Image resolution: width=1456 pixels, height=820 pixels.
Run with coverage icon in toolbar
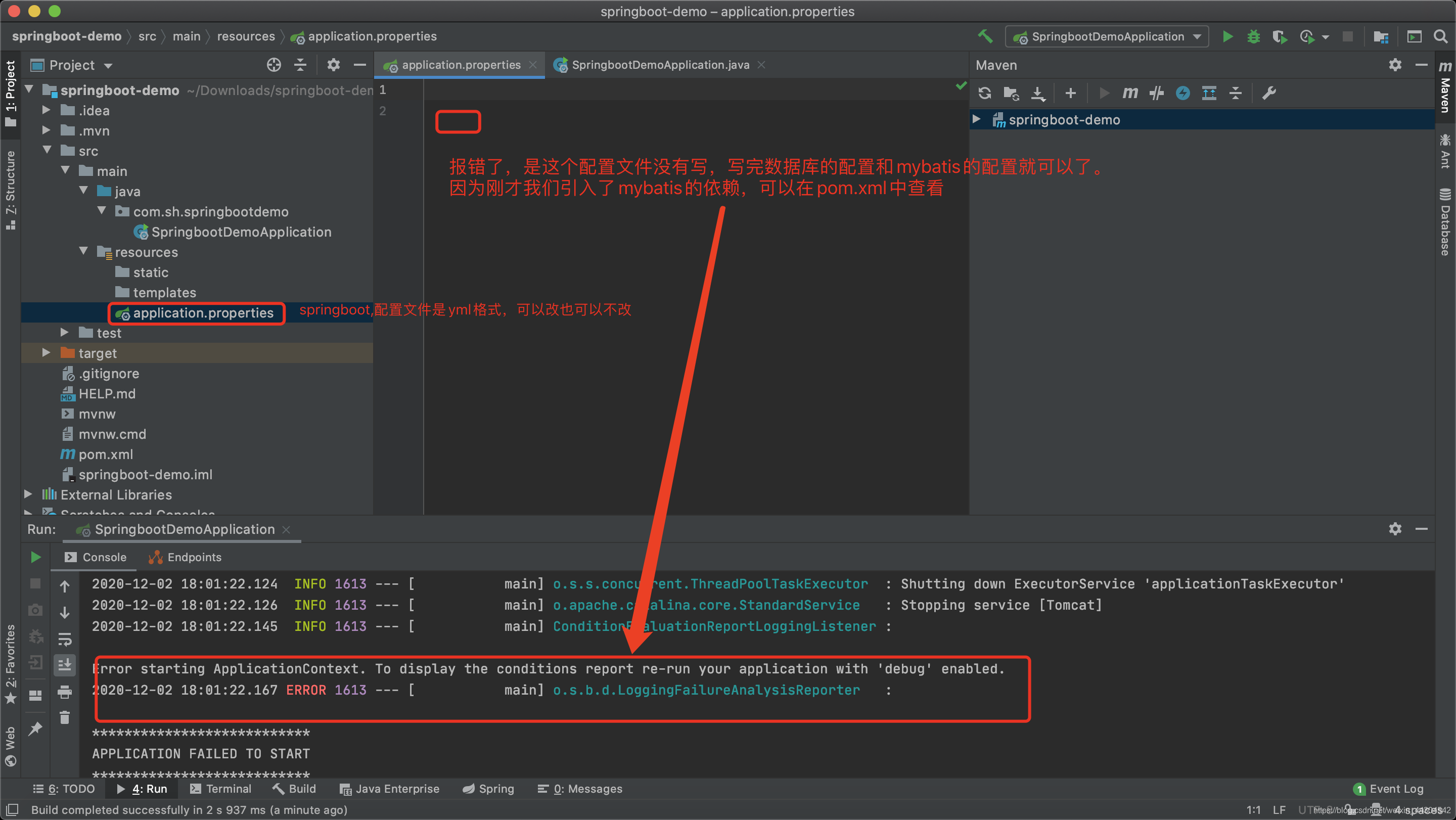point(1280,37)
